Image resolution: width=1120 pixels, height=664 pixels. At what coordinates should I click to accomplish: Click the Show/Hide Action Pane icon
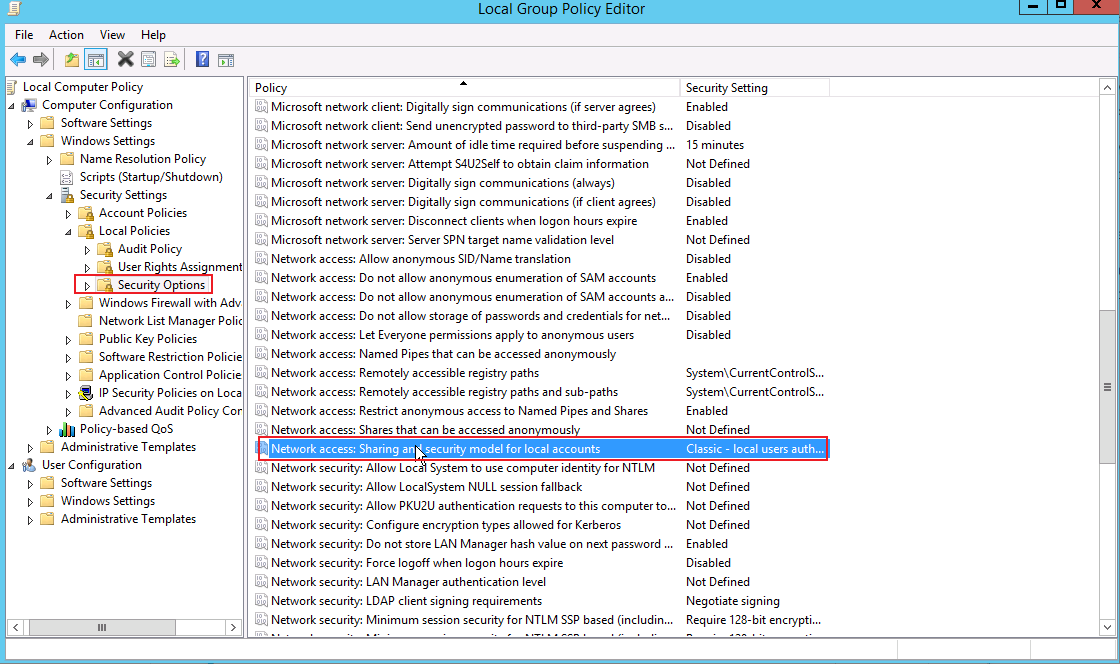[x=226, y=61]
